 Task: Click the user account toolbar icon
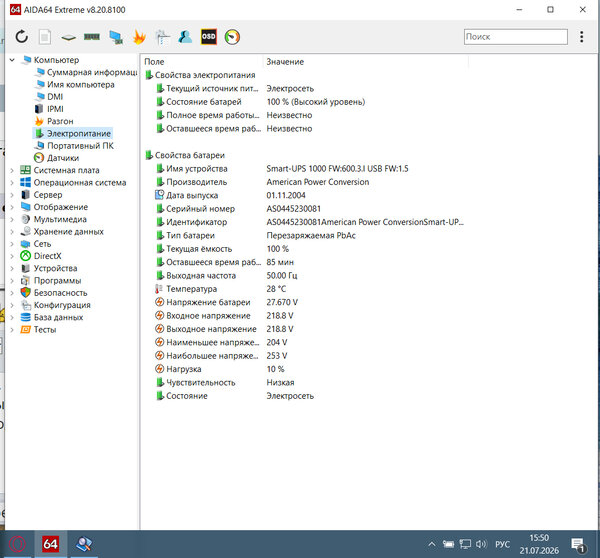pos(185,37)
